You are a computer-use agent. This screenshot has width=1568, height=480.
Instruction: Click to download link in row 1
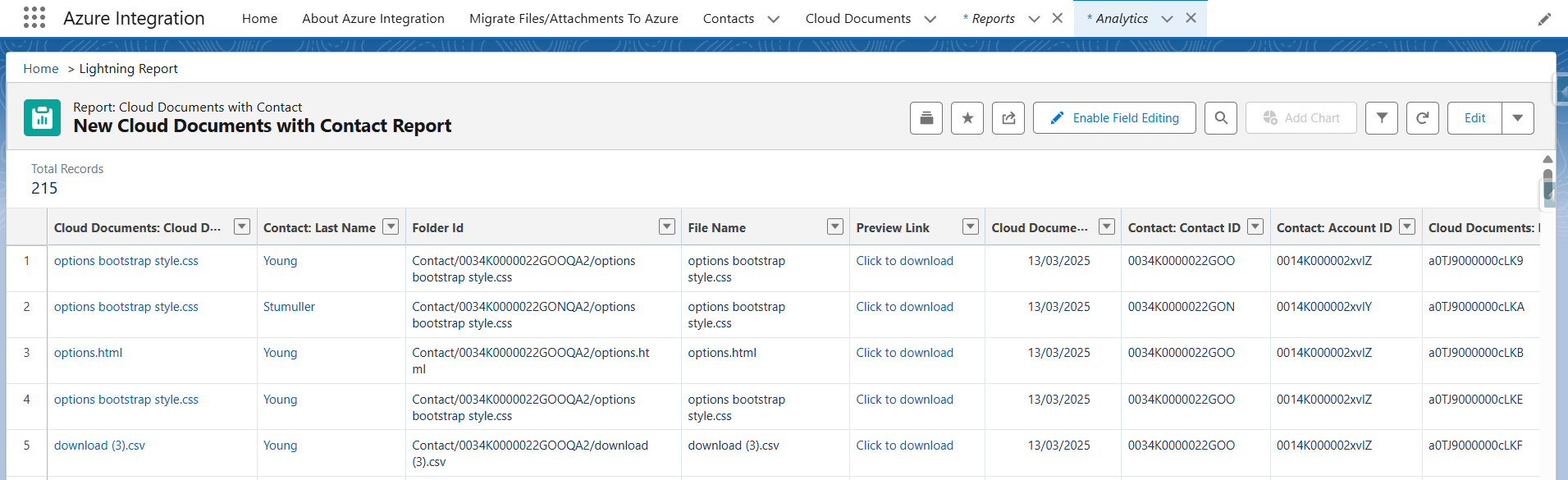tap(904, 261)
